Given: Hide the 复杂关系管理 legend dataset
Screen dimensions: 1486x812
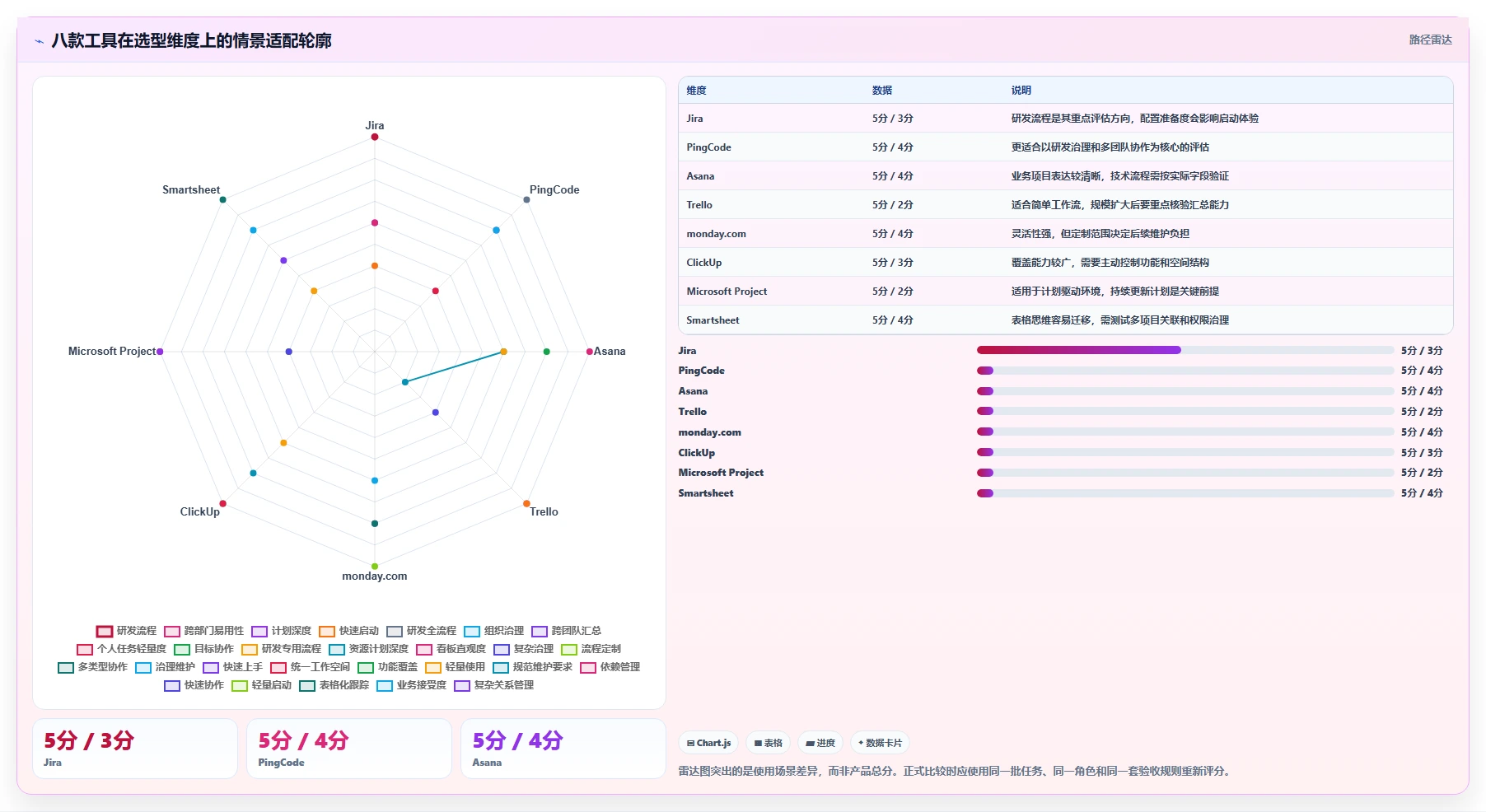Looking at the screenshot, I should pyautogui.click(x=493, y=685).
